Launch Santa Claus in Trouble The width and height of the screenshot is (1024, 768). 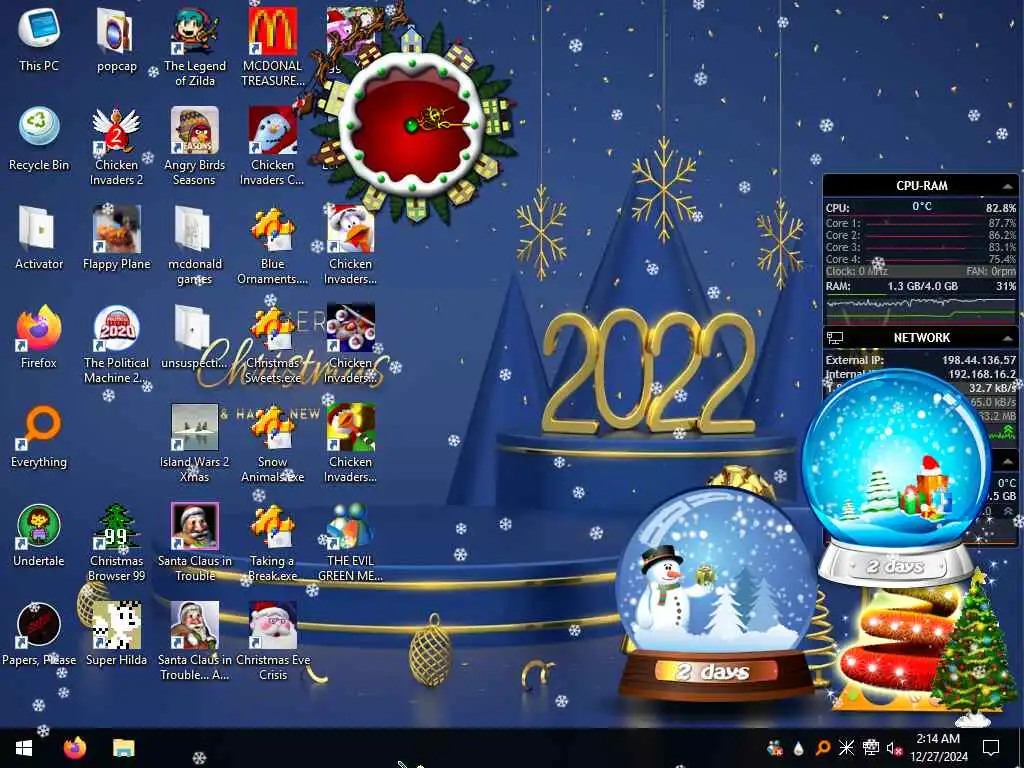point(195,542)
